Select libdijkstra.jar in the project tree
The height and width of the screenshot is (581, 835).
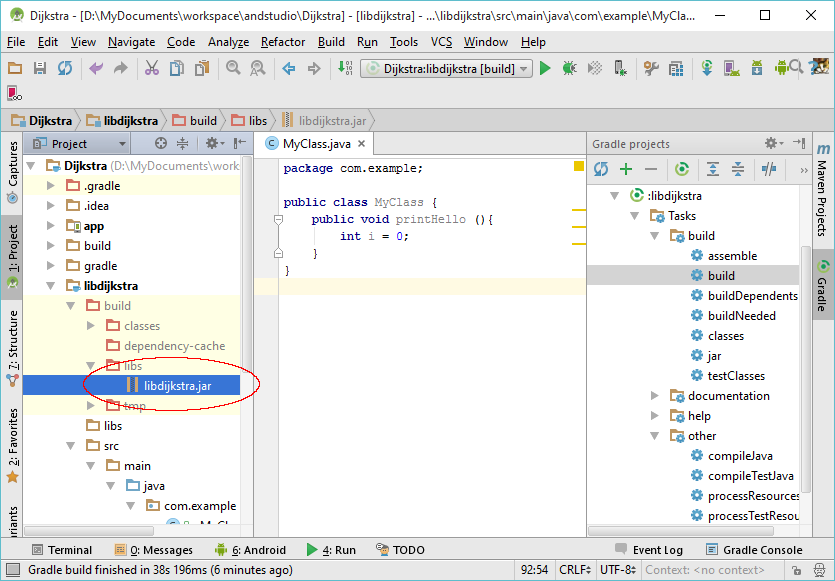[x=178, y=385]
